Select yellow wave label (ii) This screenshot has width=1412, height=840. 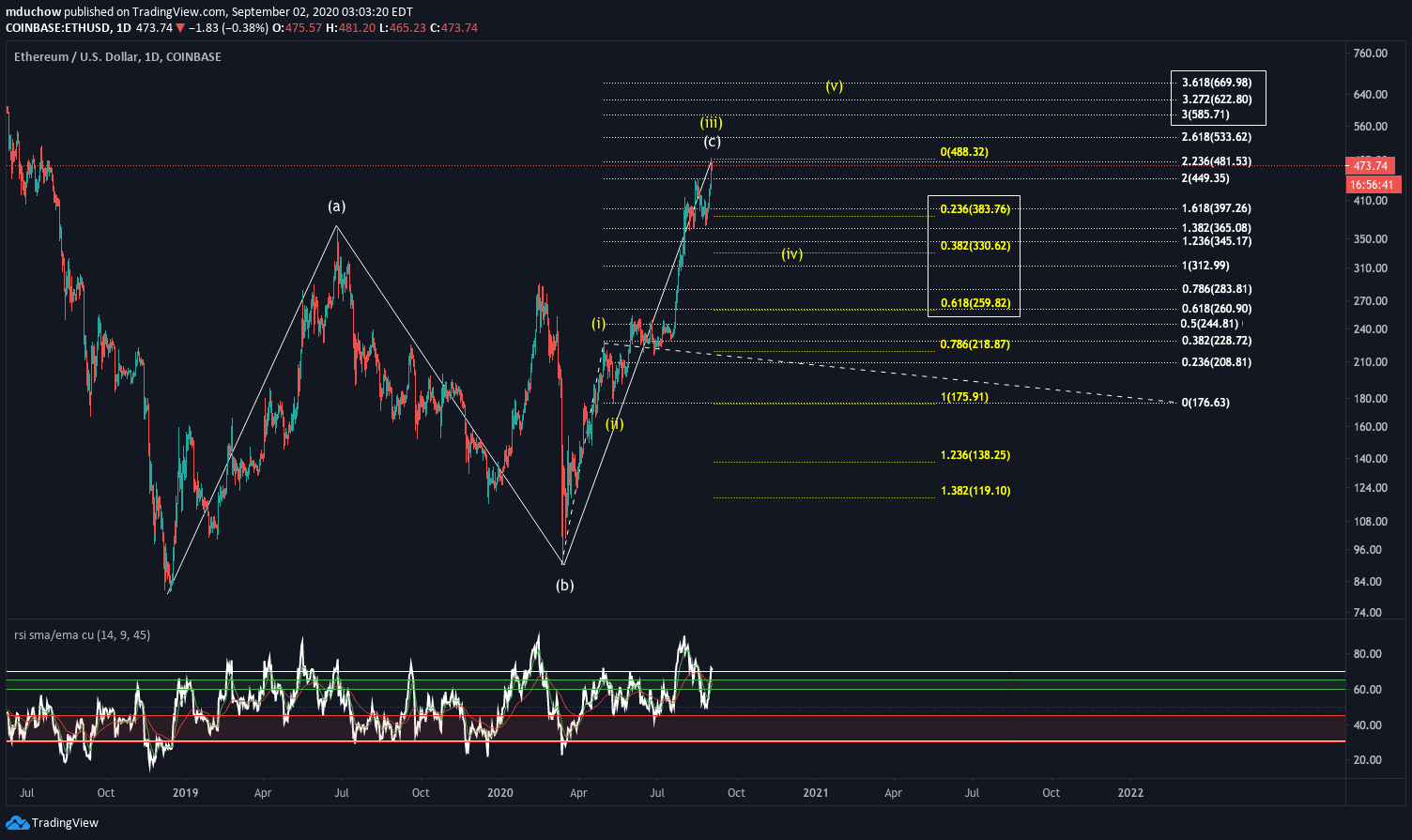click(x=614, y=424)
